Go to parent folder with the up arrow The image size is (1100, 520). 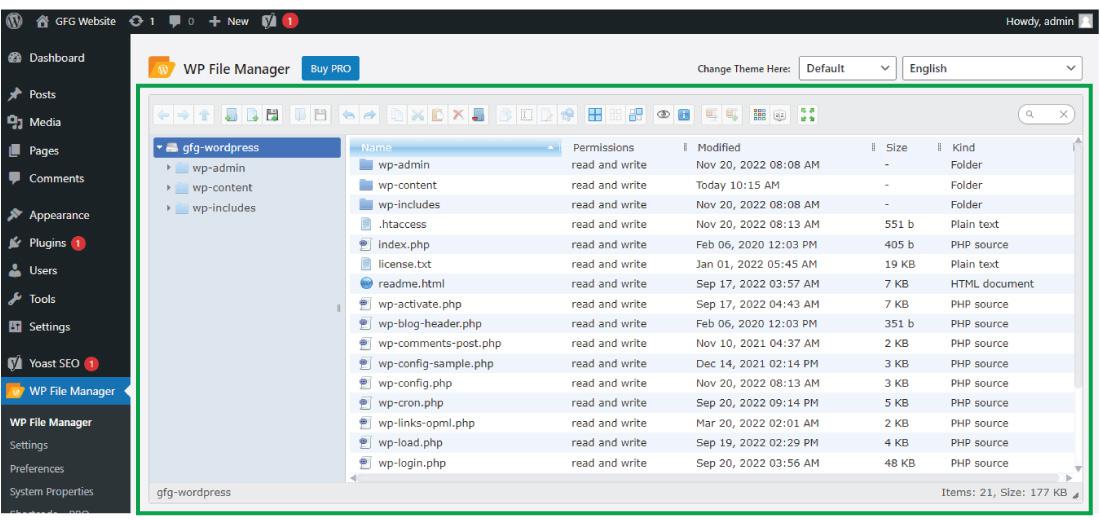pyautogui.click(x=203, y=114)
